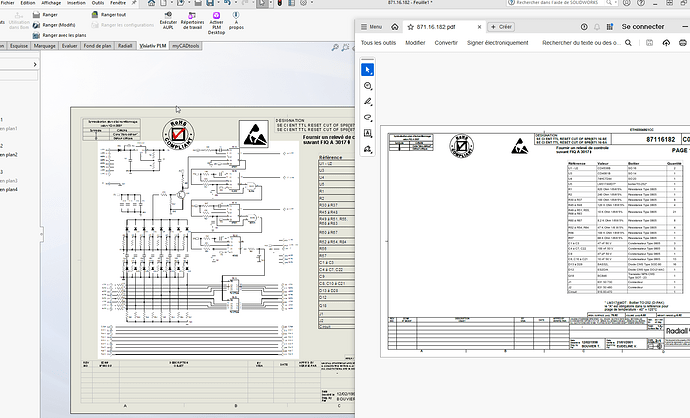Switch to the Marquage tab
The height and width of the screenshot is (418, 690).
click(x=44, y=46)
